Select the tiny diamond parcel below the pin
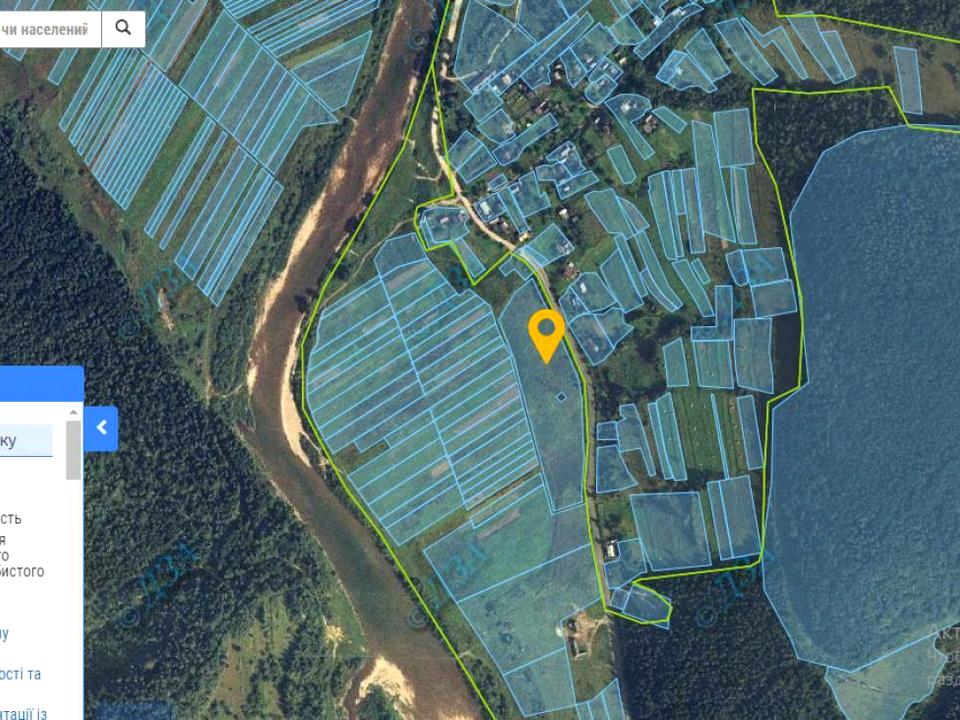The width and height of the screenshot is (960, 720). (561, 397)
